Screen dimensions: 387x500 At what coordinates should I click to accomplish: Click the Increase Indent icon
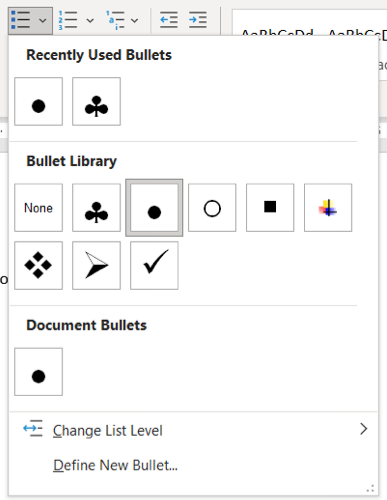tap(198, 20)
